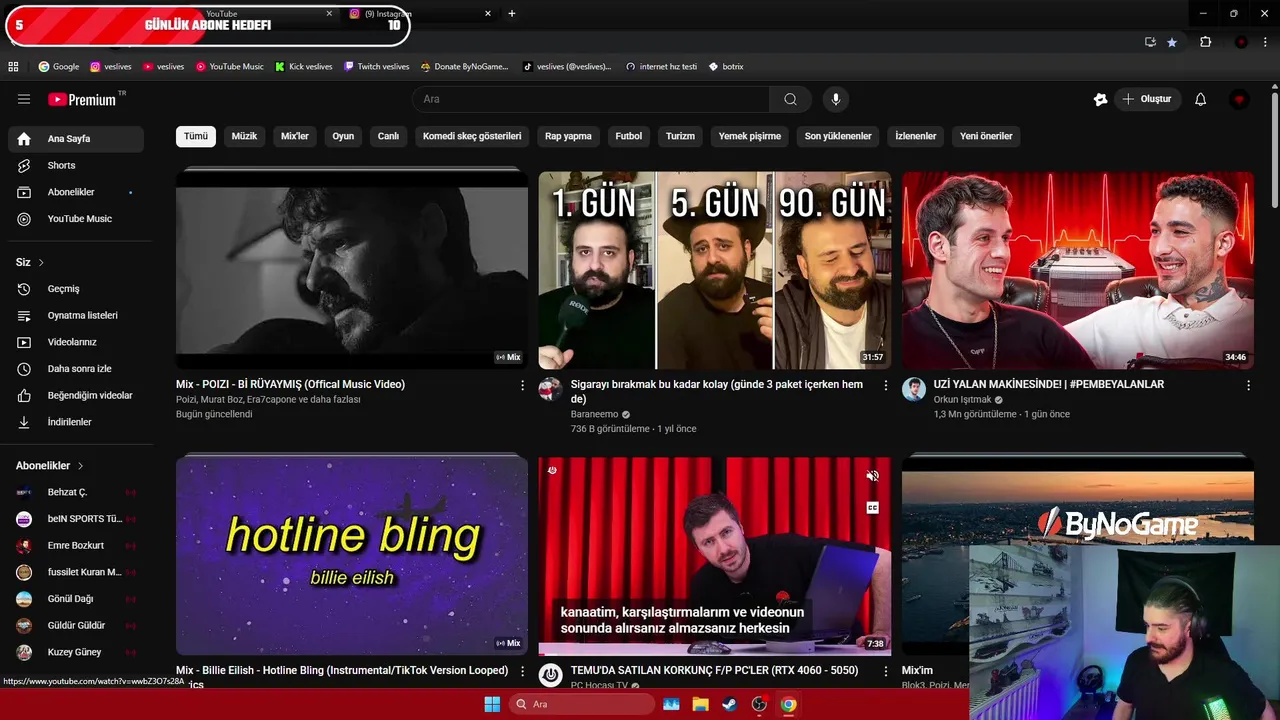Open Kuzey Güney subscription channel
The width and height of the screenshot is (1280, 720).
76,652
